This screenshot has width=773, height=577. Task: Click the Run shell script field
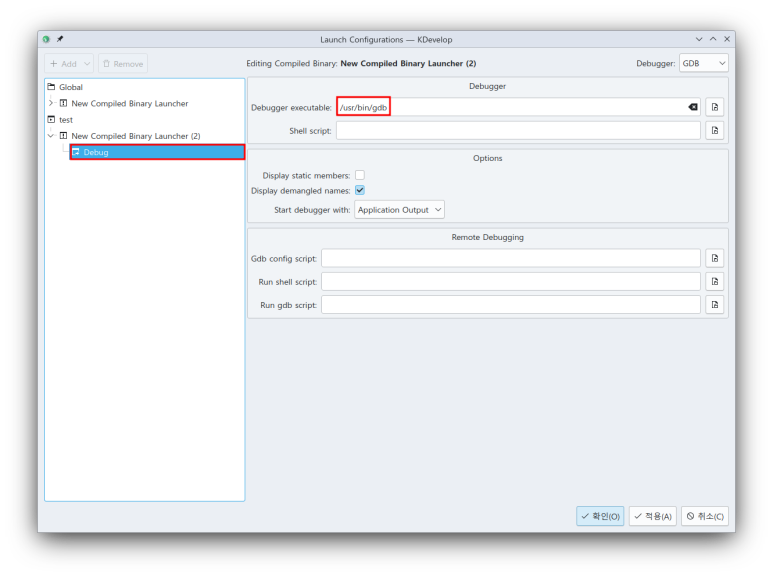511,282
